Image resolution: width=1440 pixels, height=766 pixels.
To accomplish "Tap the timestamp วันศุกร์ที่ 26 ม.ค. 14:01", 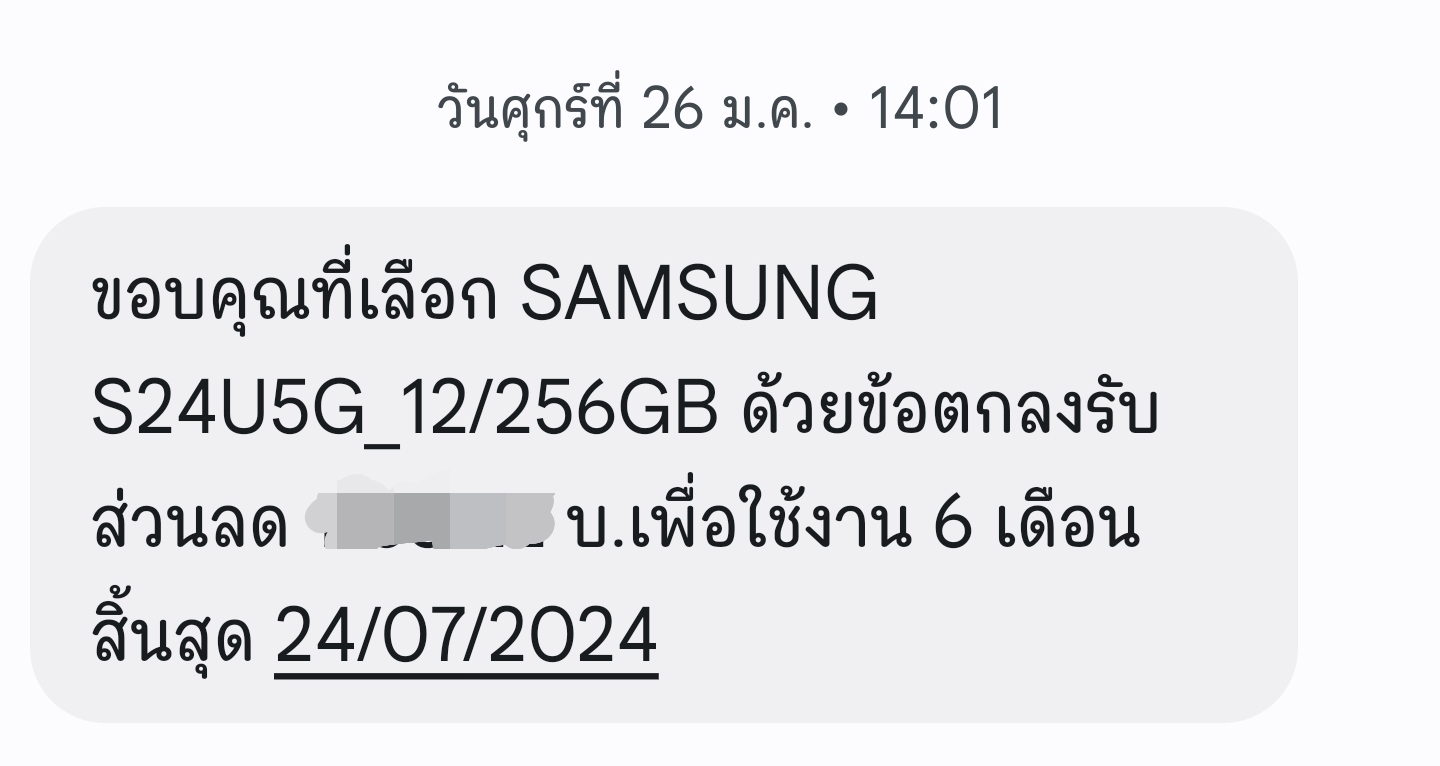I will (x=720, y=109).
